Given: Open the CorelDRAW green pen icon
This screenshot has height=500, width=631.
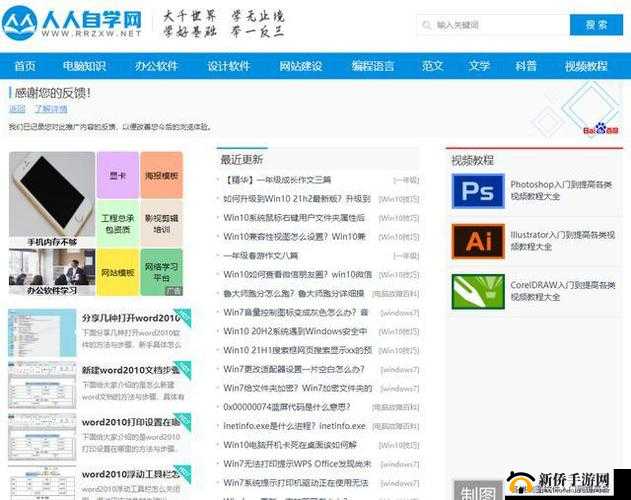Looking at the screenshot, I should tap(478, 291).
